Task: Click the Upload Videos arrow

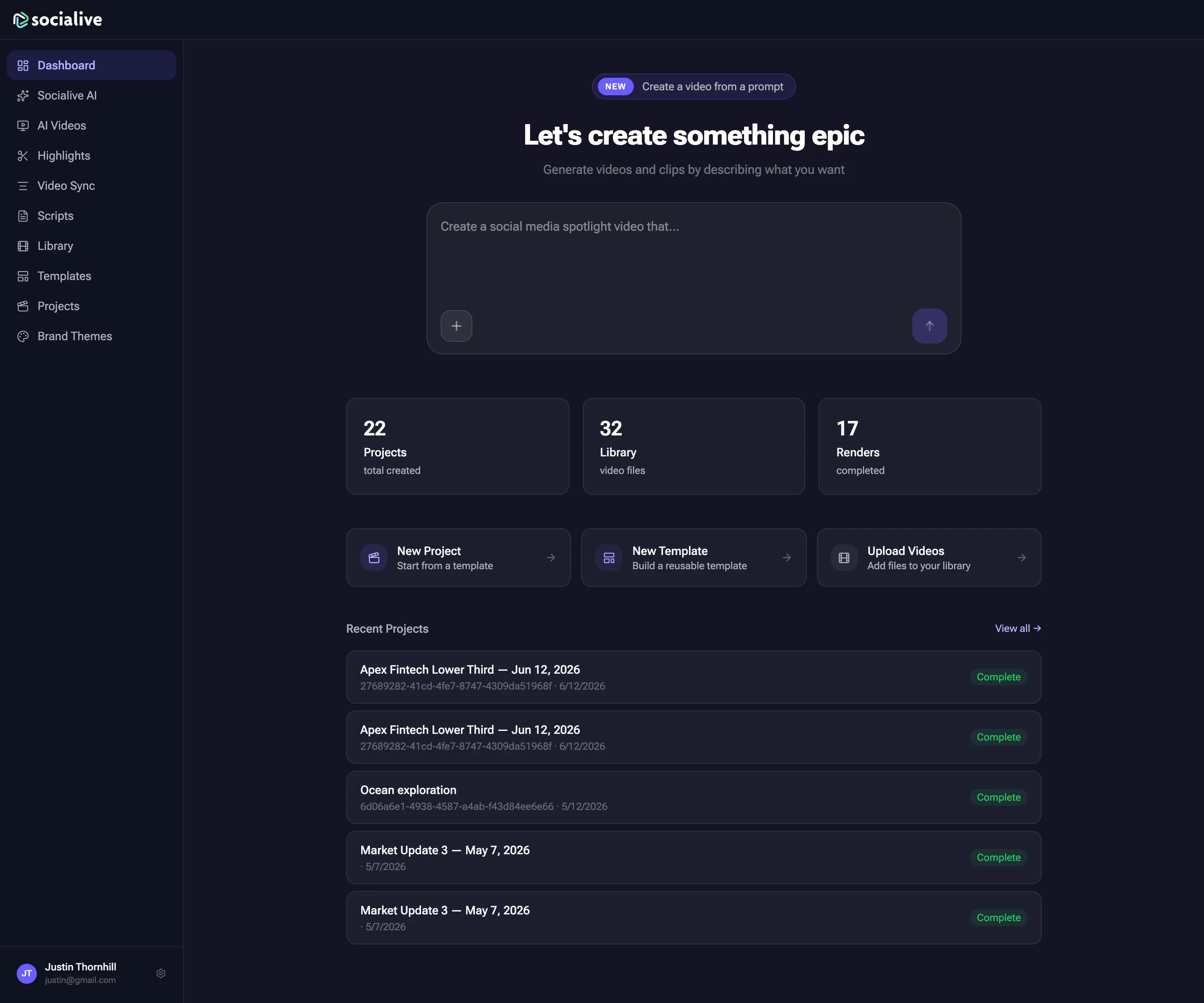Action: [x=1022, y=558]
